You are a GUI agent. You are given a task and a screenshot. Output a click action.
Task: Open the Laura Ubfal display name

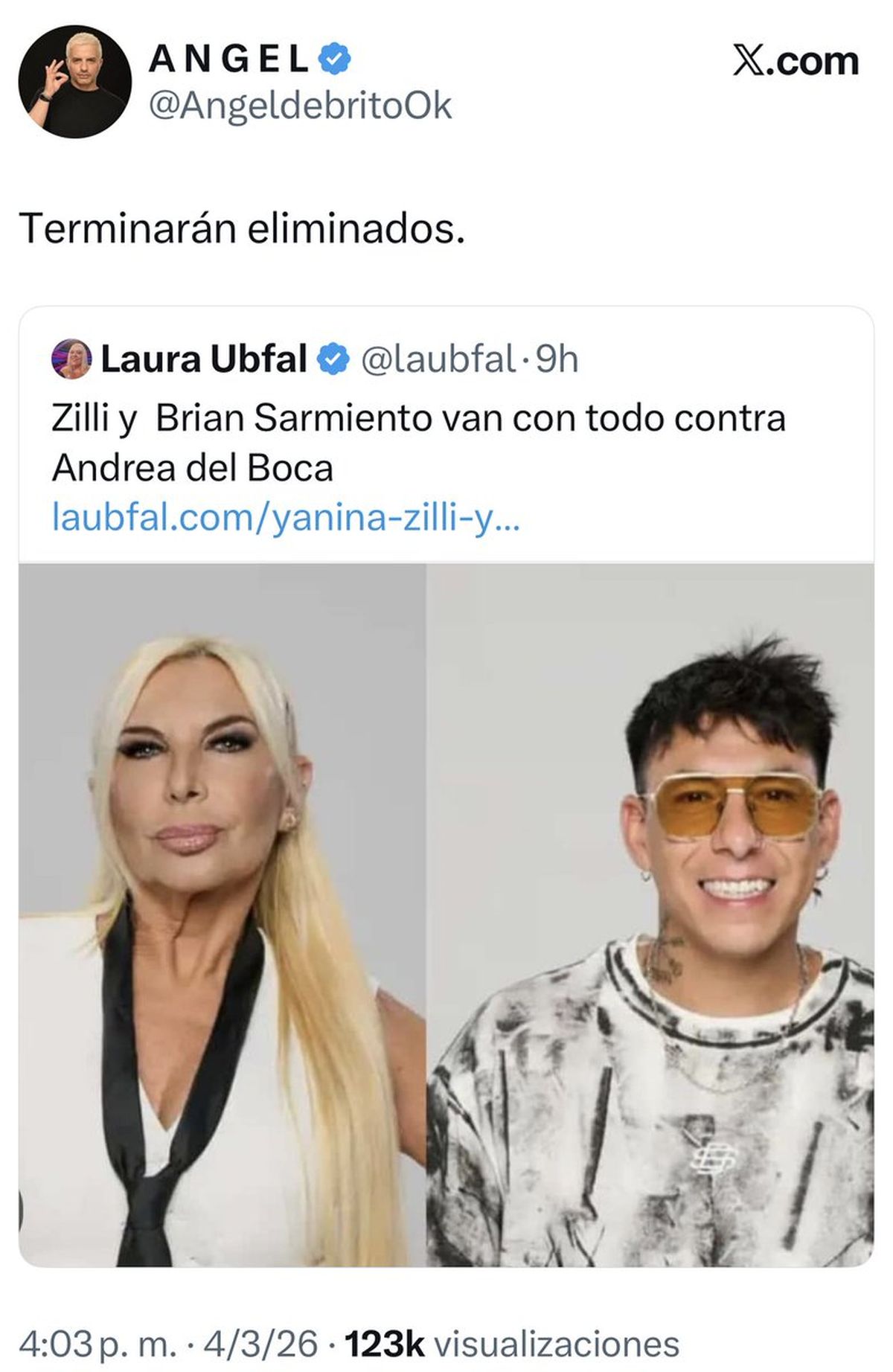(x=203, y=359)
